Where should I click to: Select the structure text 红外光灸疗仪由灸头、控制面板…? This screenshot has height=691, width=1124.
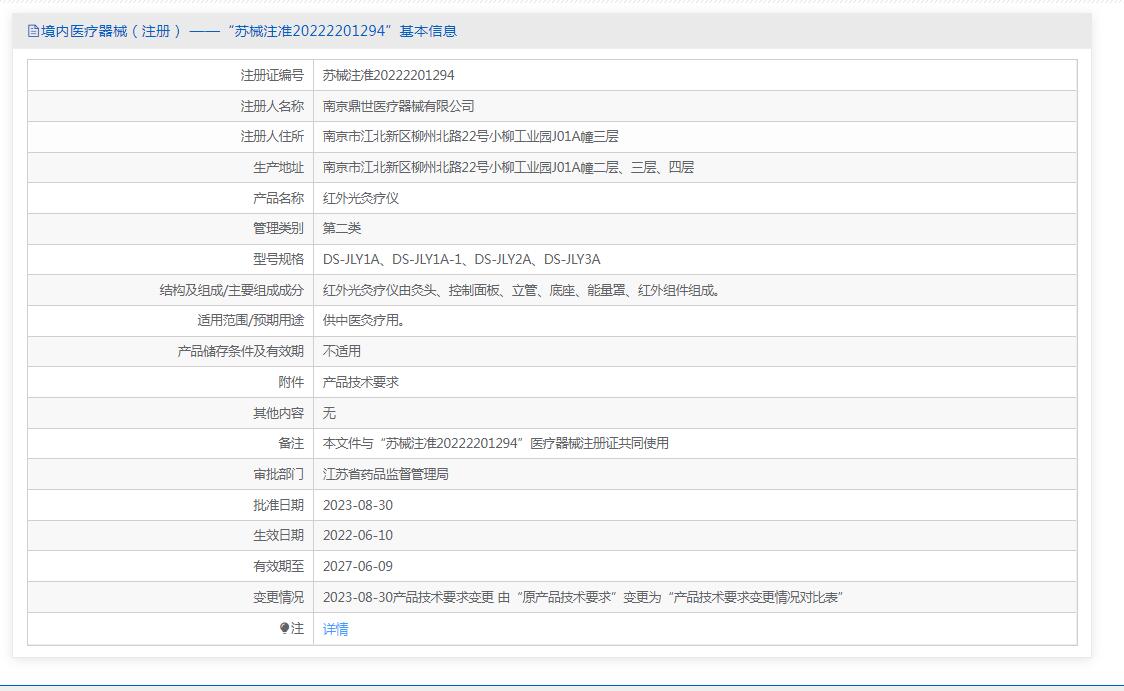(521, 290)
